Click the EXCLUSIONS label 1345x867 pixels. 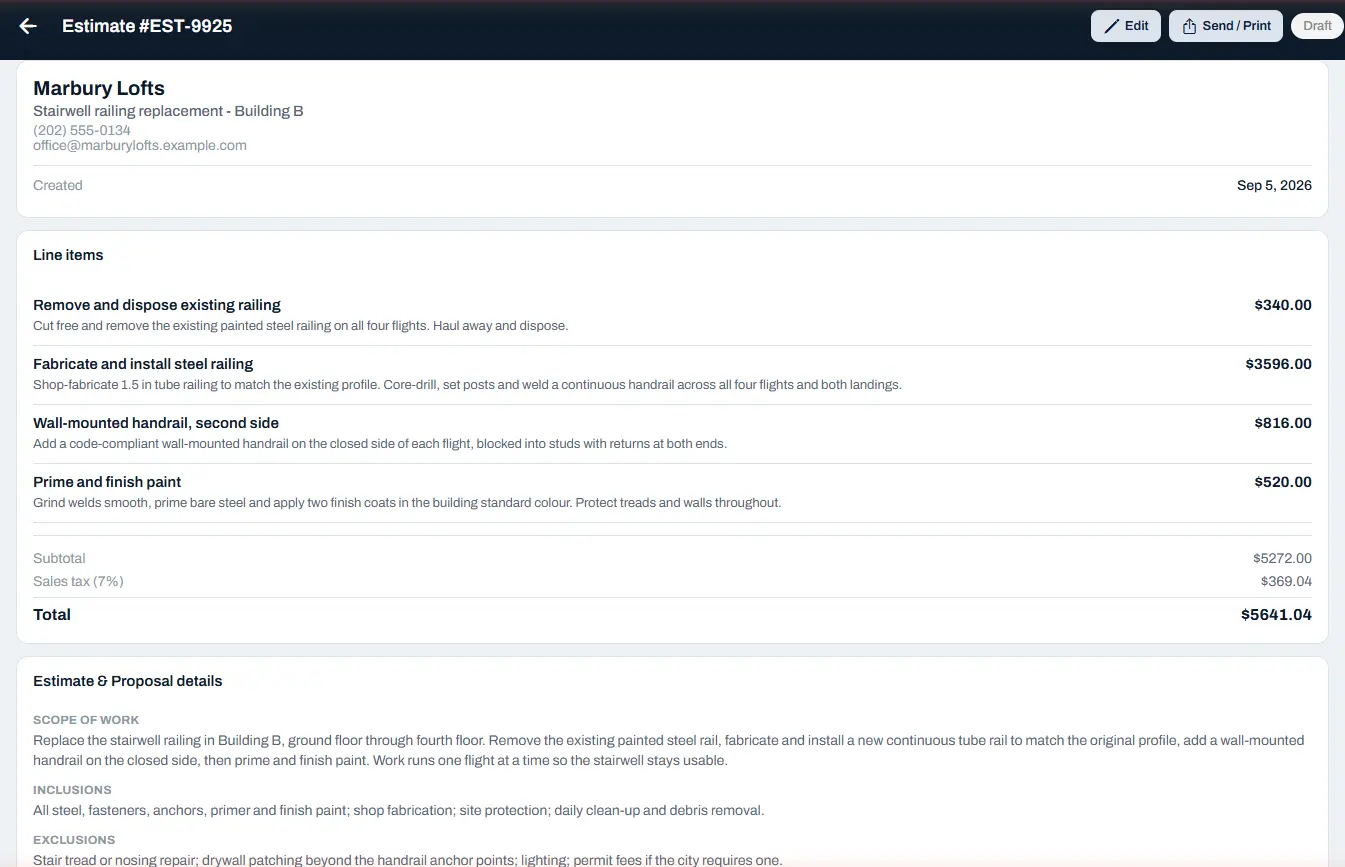[x=74, y=840]
